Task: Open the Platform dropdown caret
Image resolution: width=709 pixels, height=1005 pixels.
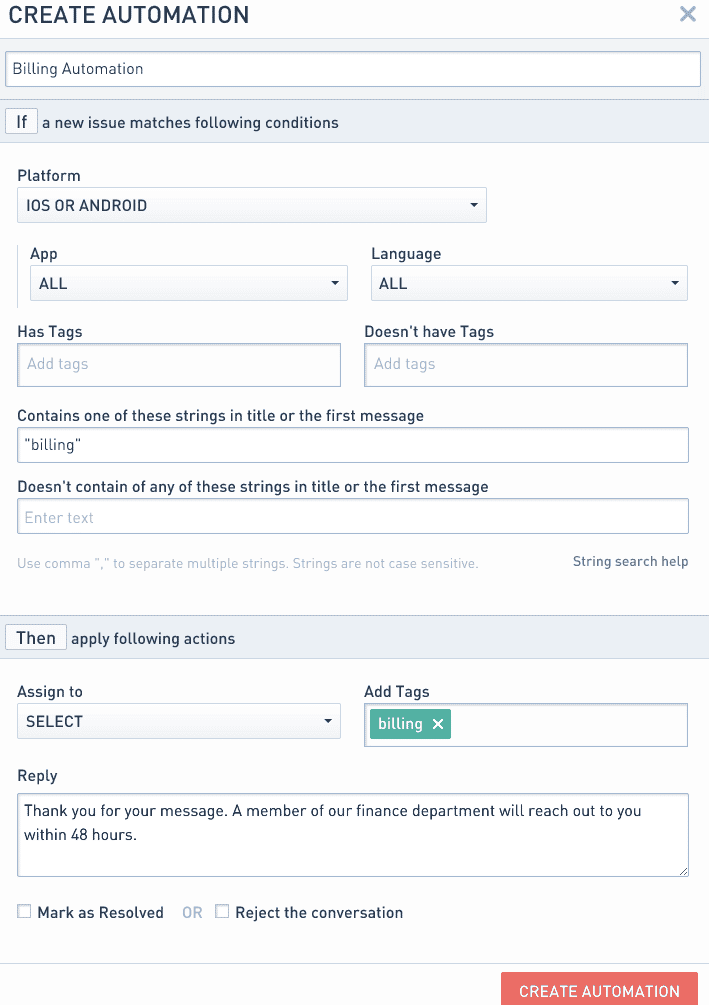Action: (473, 204)
